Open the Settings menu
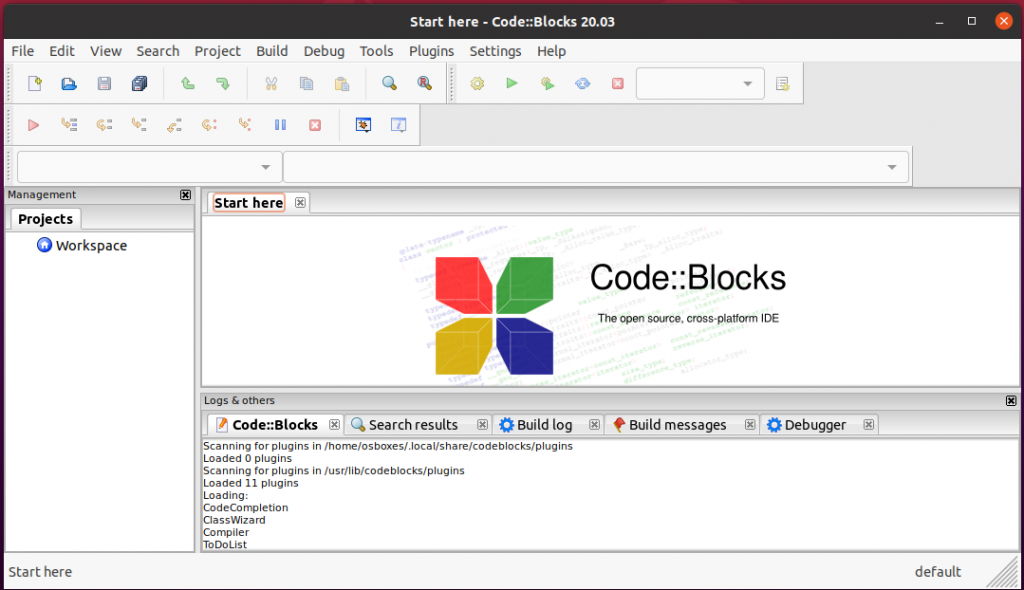Viewport: 1024px width, 590px height. click(x=496, y=51)
